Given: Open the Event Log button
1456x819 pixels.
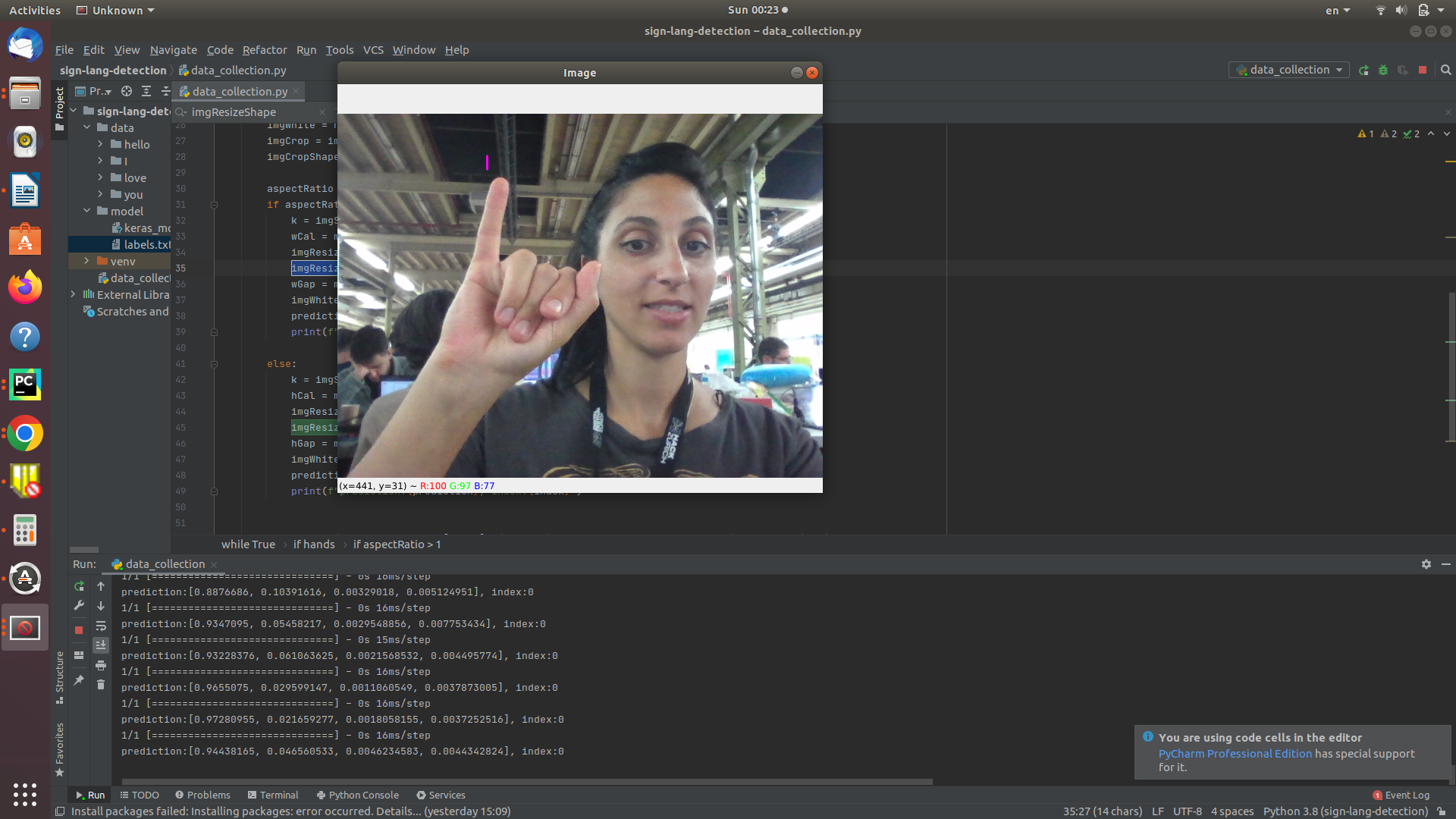Looking at the screenshot, I should point(1401,795).
